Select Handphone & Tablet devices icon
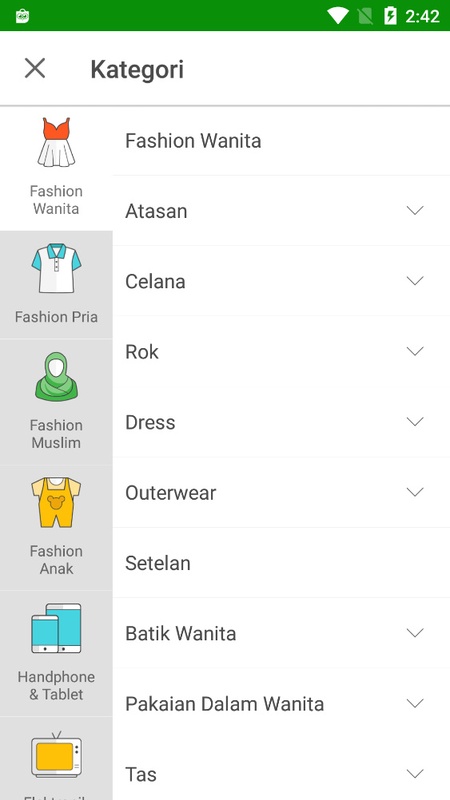The width and height of the screenshot is (450, 800). [x=56, y=628]
